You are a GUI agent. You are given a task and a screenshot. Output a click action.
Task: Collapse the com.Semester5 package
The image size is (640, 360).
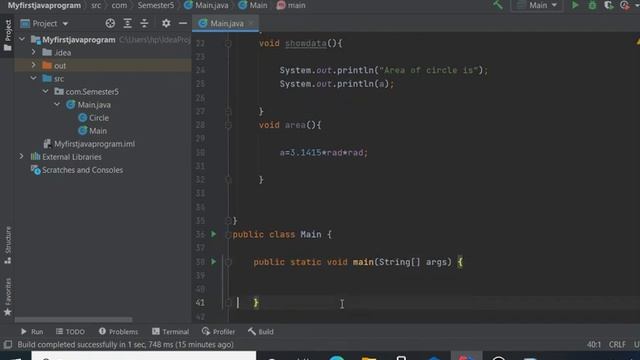tap(46, 91)
